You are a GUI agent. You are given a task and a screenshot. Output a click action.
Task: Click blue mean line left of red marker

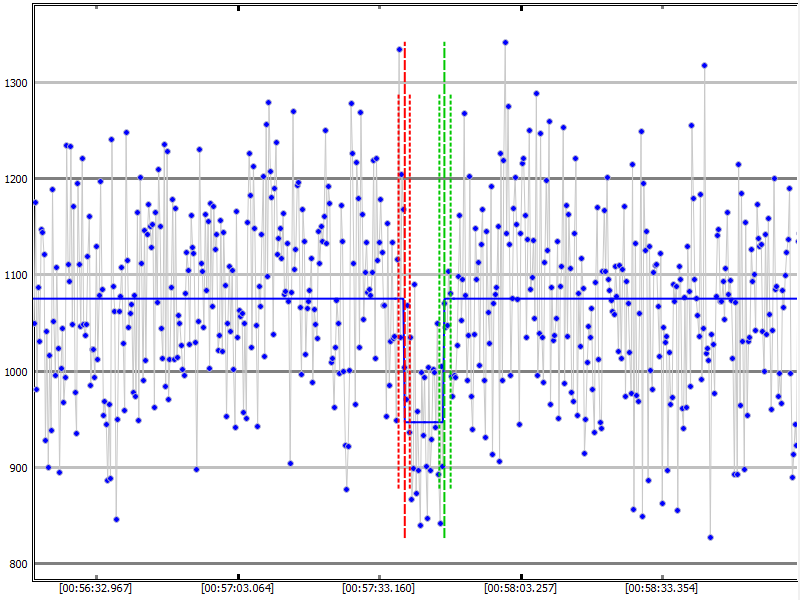pyautogui.click(x=200, y=298)
